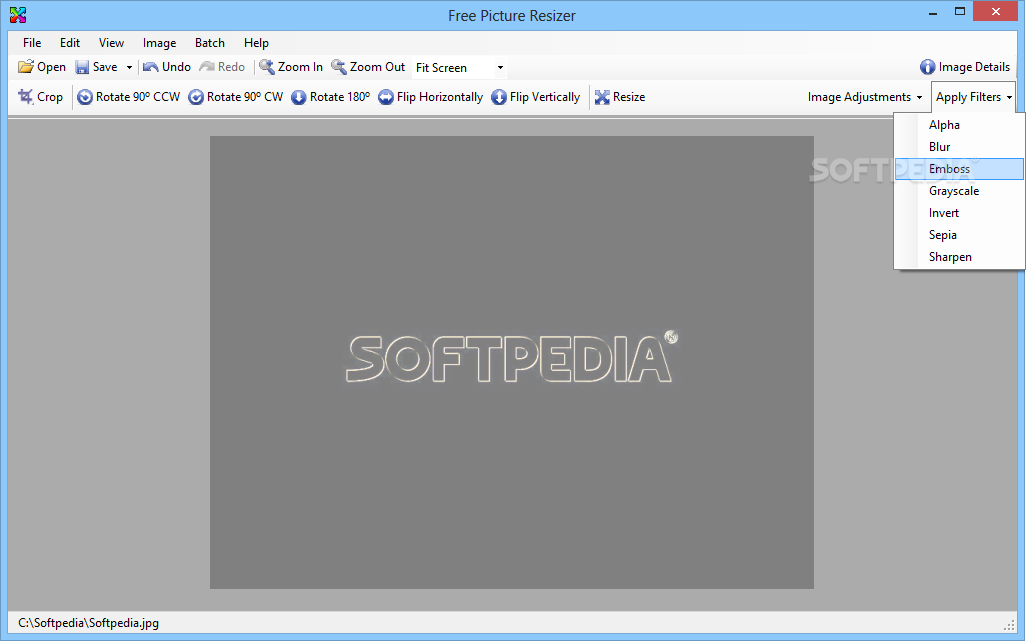The width and height of the screenshot is (1026, 641).
Task: Choose the Emboss filter
Action: click(959, 169)
